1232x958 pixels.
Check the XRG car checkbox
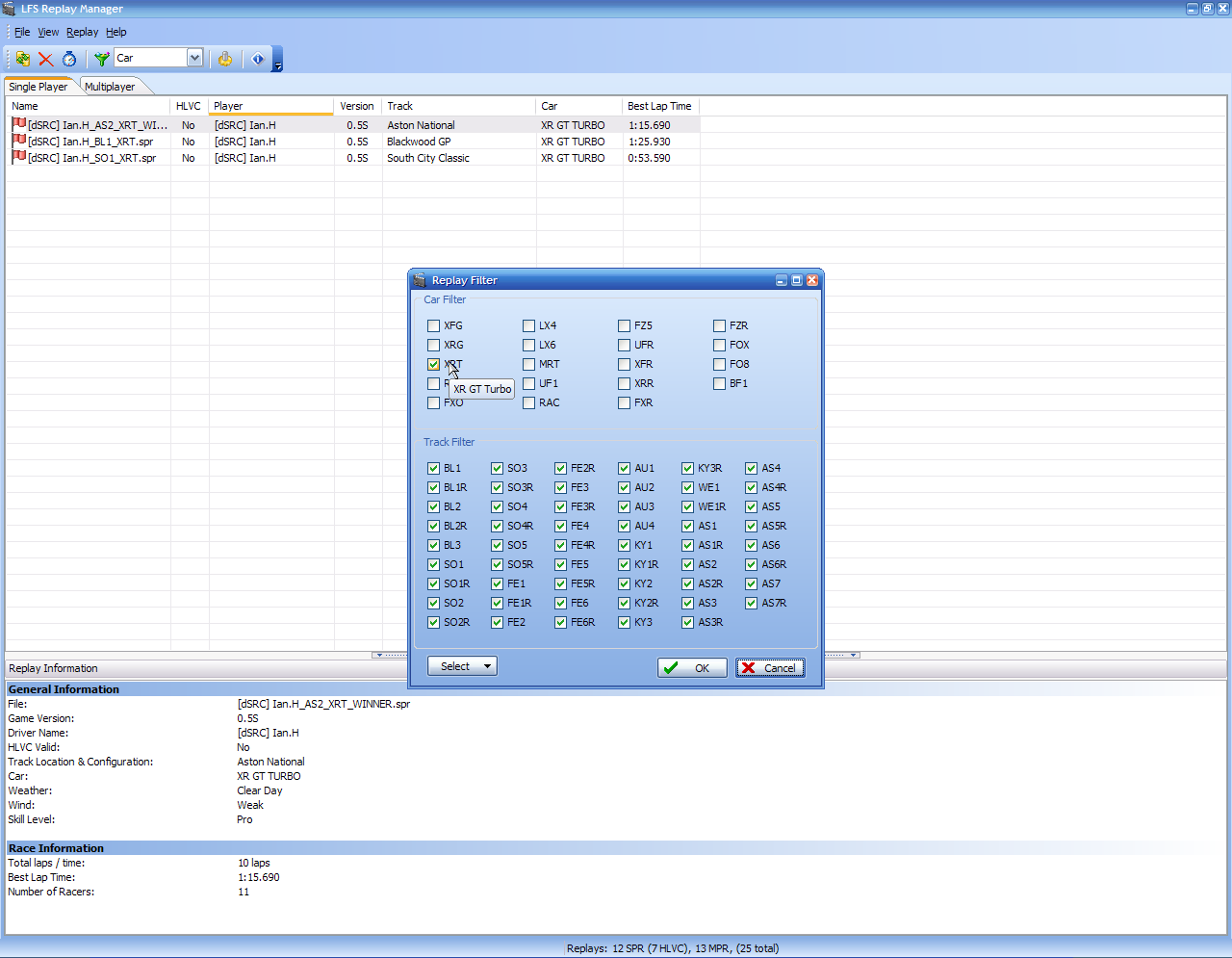[x=433, y=345]
